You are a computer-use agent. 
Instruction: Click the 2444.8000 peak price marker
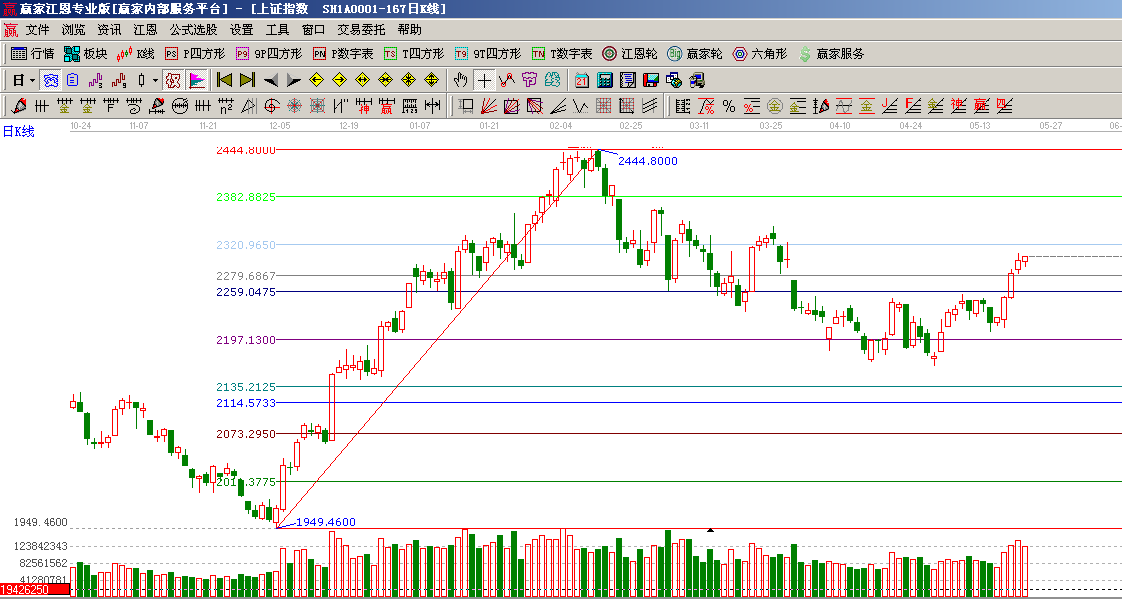point(647,161)
